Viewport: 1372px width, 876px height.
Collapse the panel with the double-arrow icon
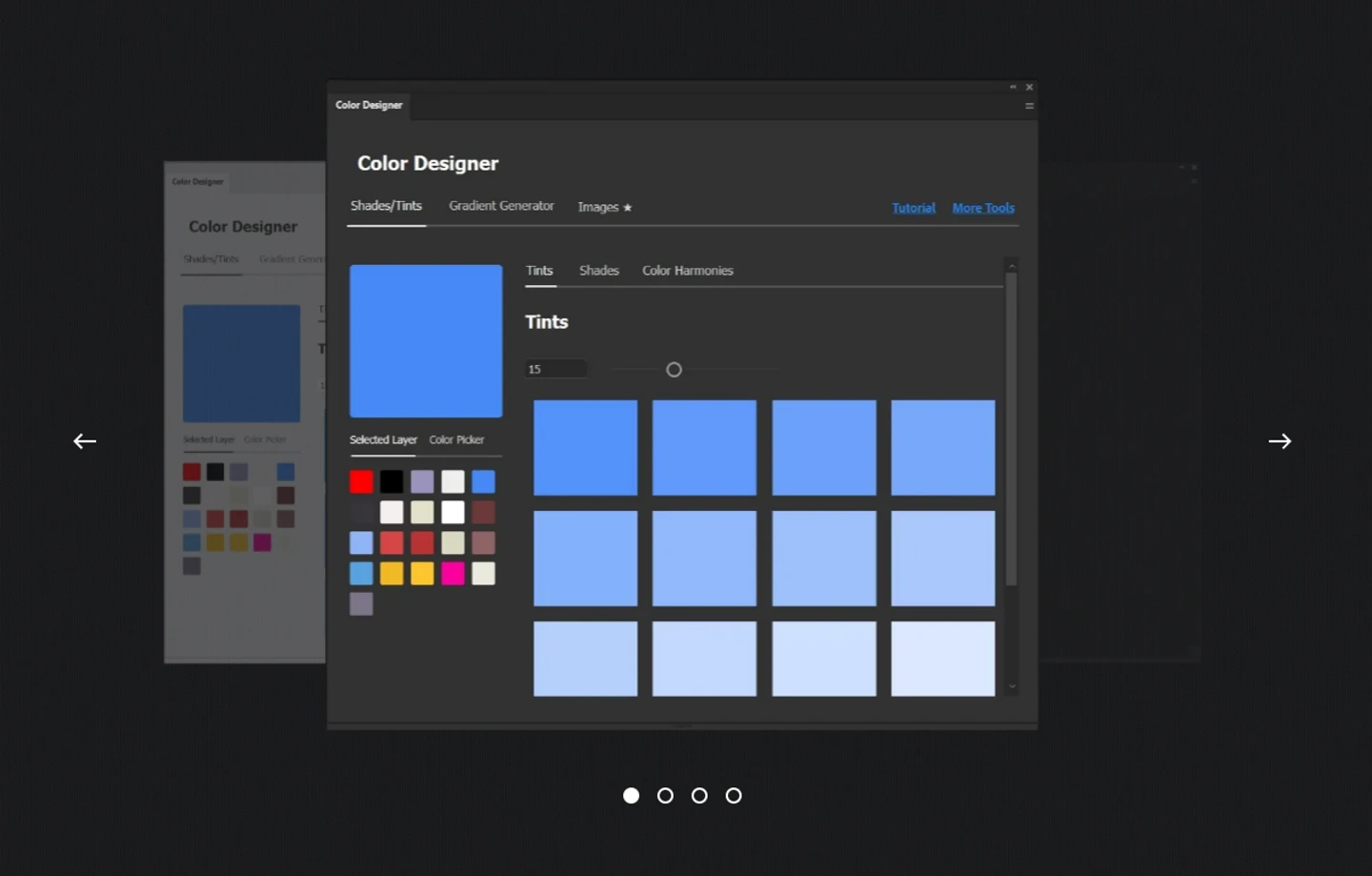click(1013, 86)
